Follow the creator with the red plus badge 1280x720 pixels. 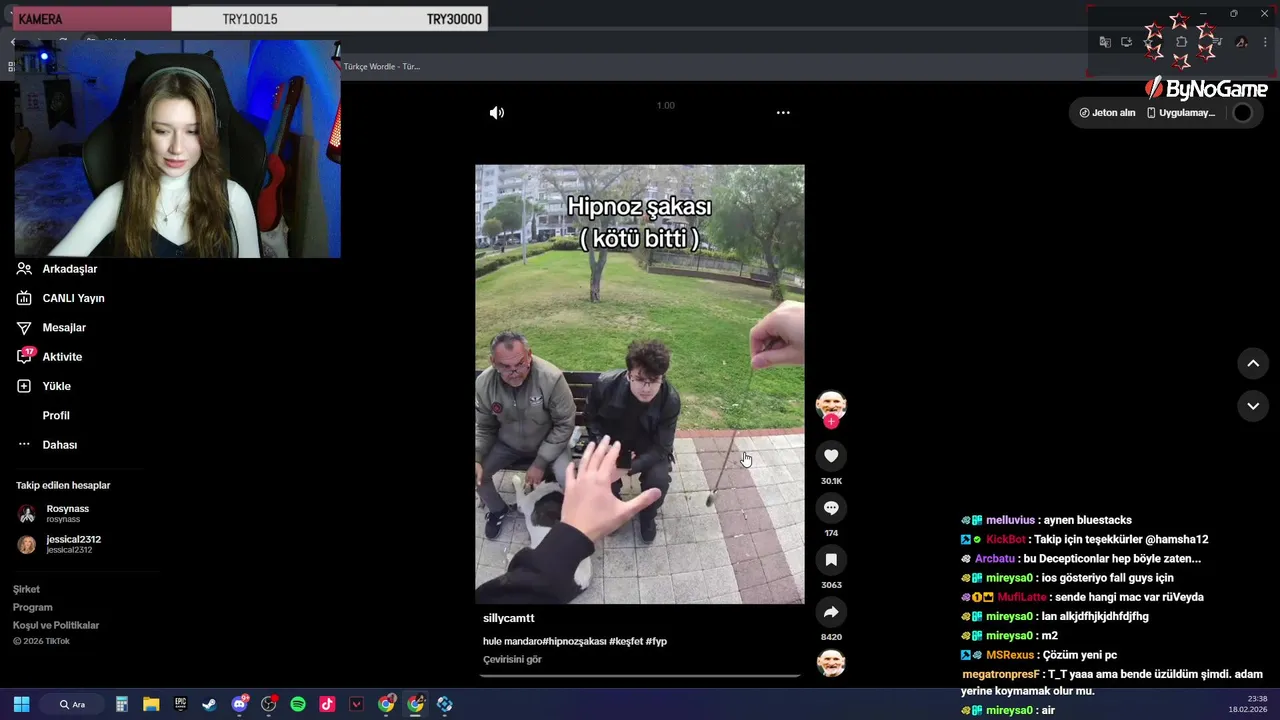(x=831, y=422)
